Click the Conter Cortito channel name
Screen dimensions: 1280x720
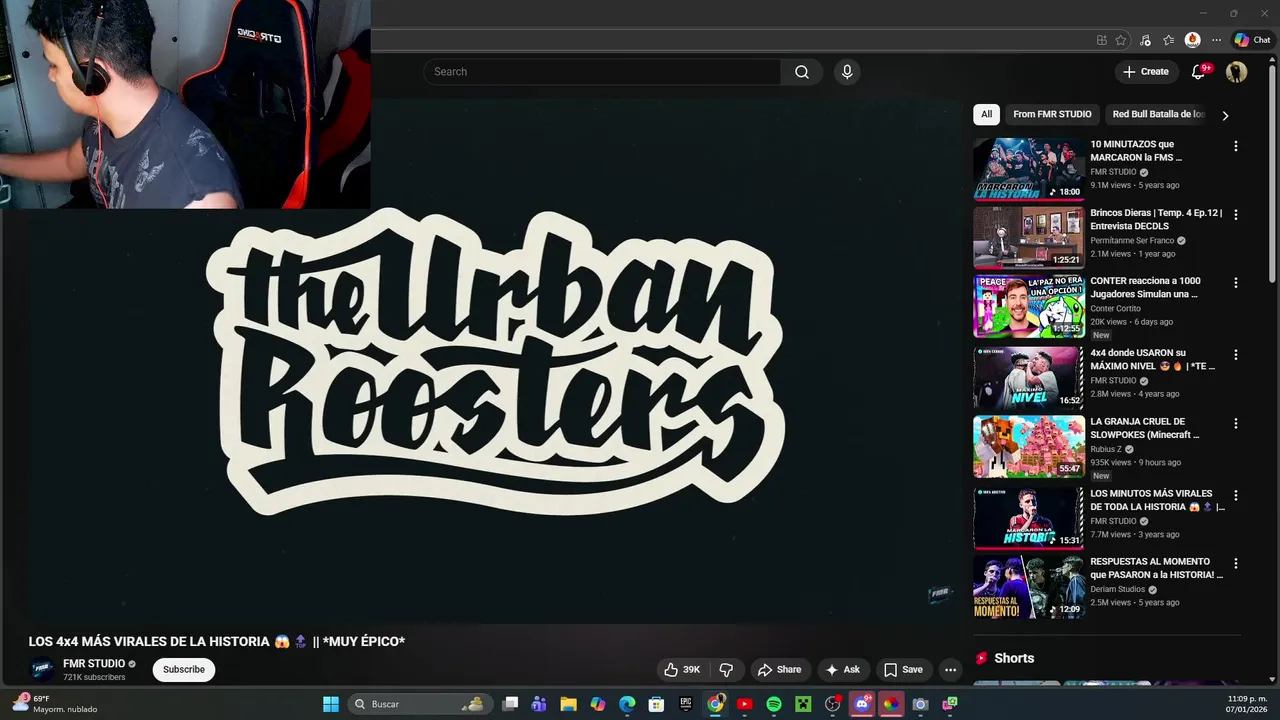tap(1115, 309)
